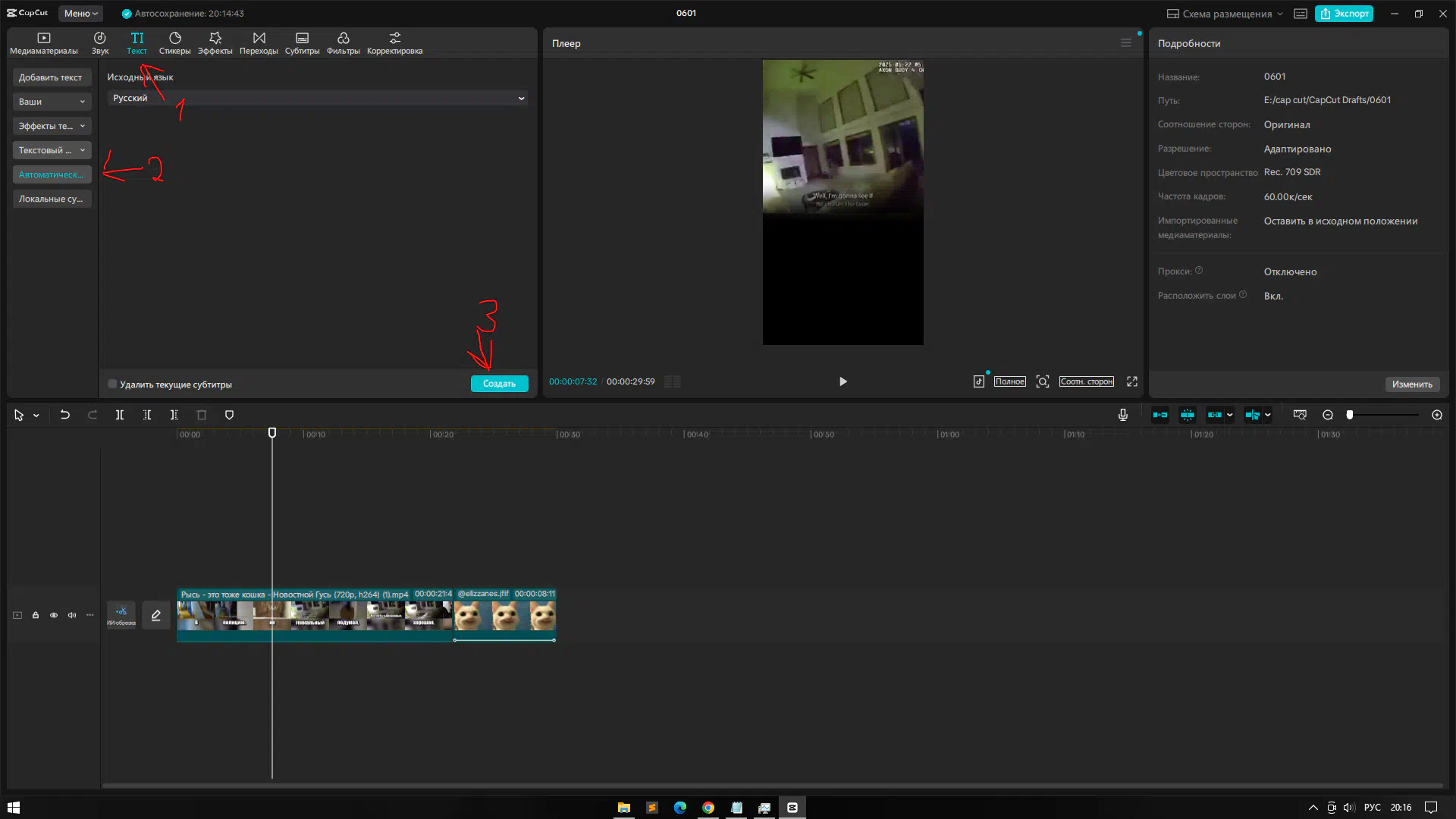
Task: Click the Создать button
Action: point(499,384)
